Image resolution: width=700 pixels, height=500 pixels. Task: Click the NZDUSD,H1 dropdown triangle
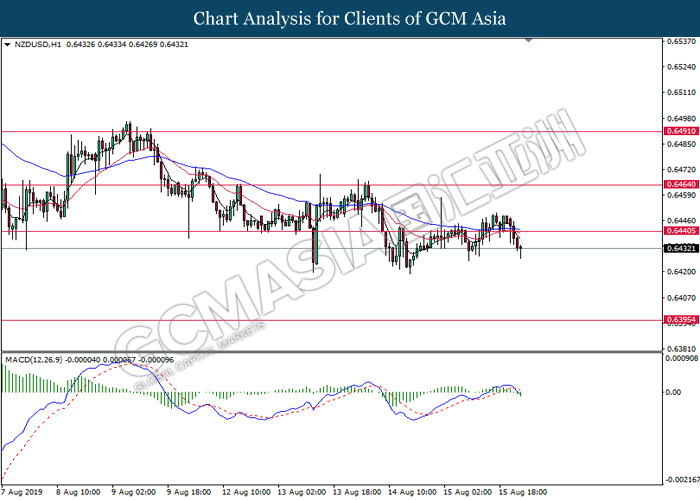click(7, 45)
